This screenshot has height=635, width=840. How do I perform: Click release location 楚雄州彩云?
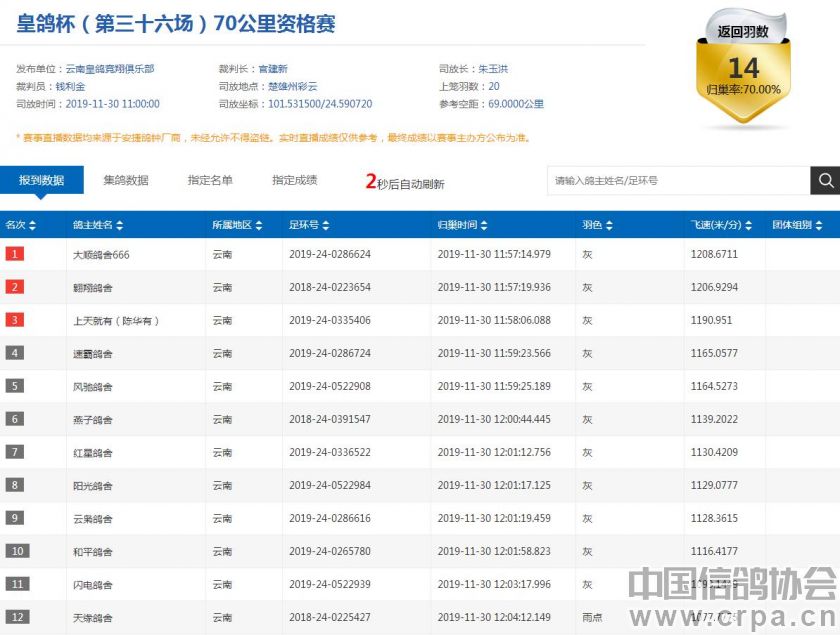(292, 86)
